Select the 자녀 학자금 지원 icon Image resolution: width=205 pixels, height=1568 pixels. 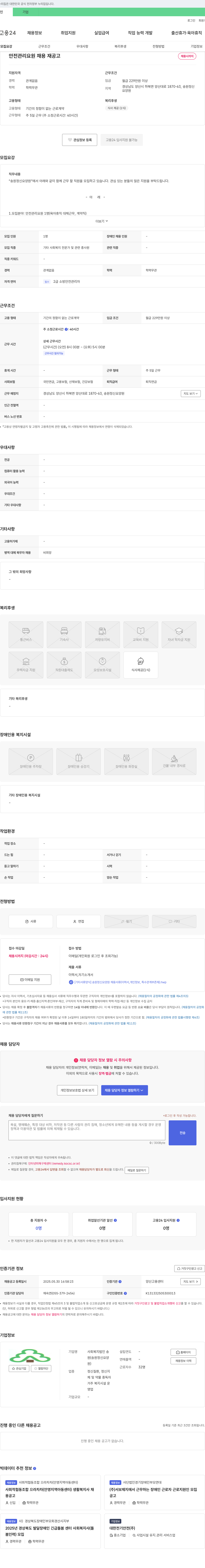(x=179, y=635)
